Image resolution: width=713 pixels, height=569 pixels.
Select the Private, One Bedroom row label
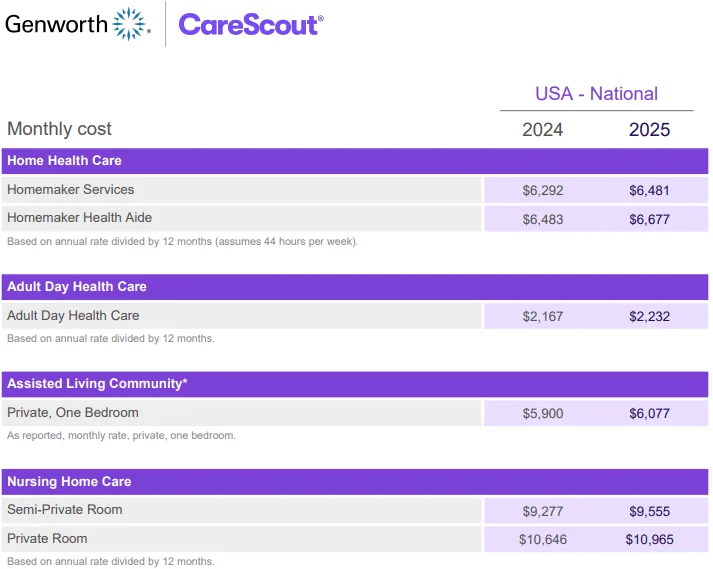click(x=73, y=413)
